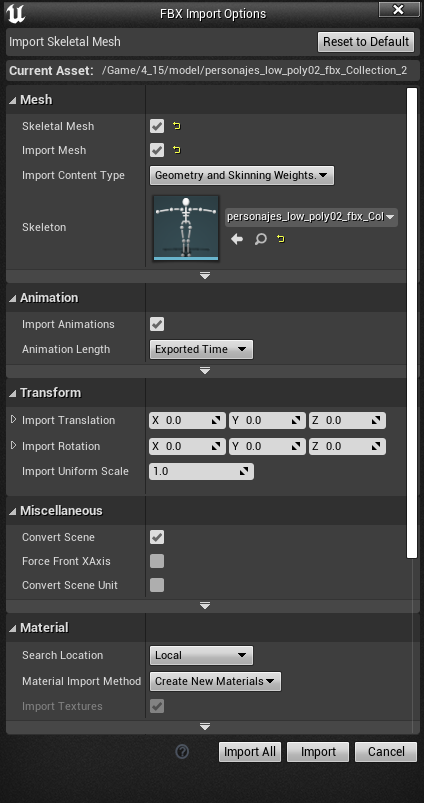Show advanced Mesh options arrow
The width and height of the screenshot is (424, 803).
point(205,276)
